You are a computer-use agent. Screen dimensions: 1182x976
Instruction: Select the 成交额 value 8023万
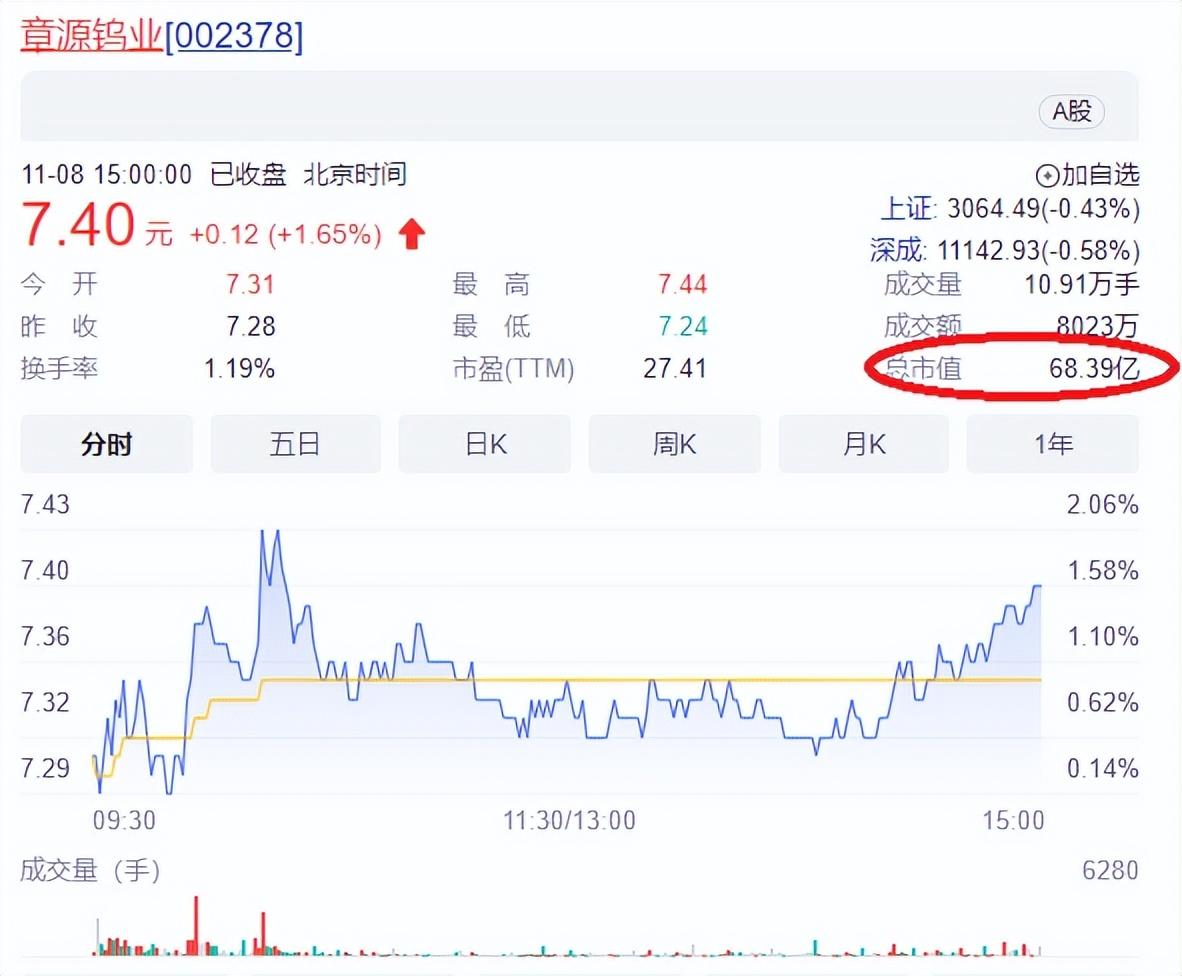1098,326
